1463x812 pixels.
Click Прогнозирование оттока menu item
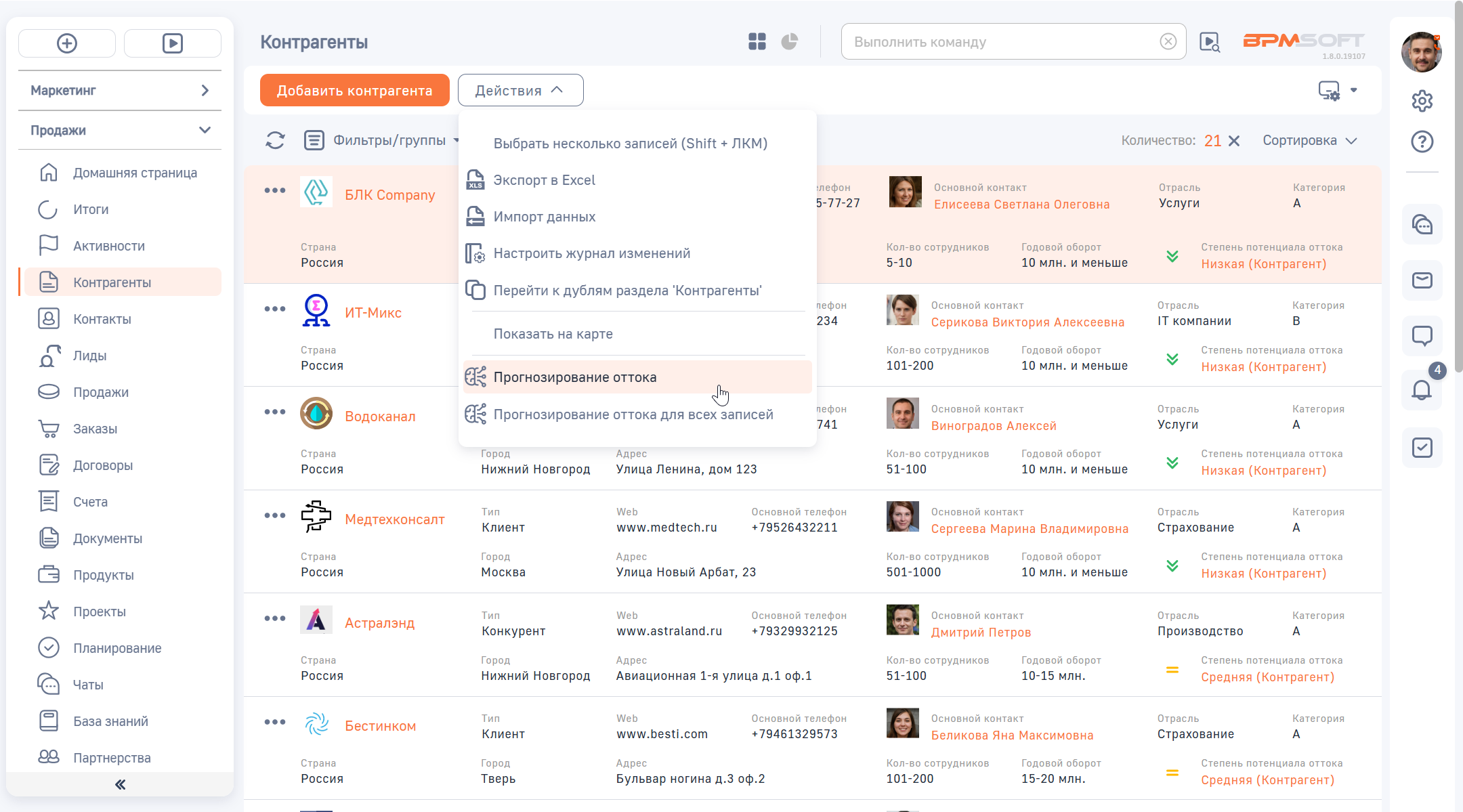point(637,377)
